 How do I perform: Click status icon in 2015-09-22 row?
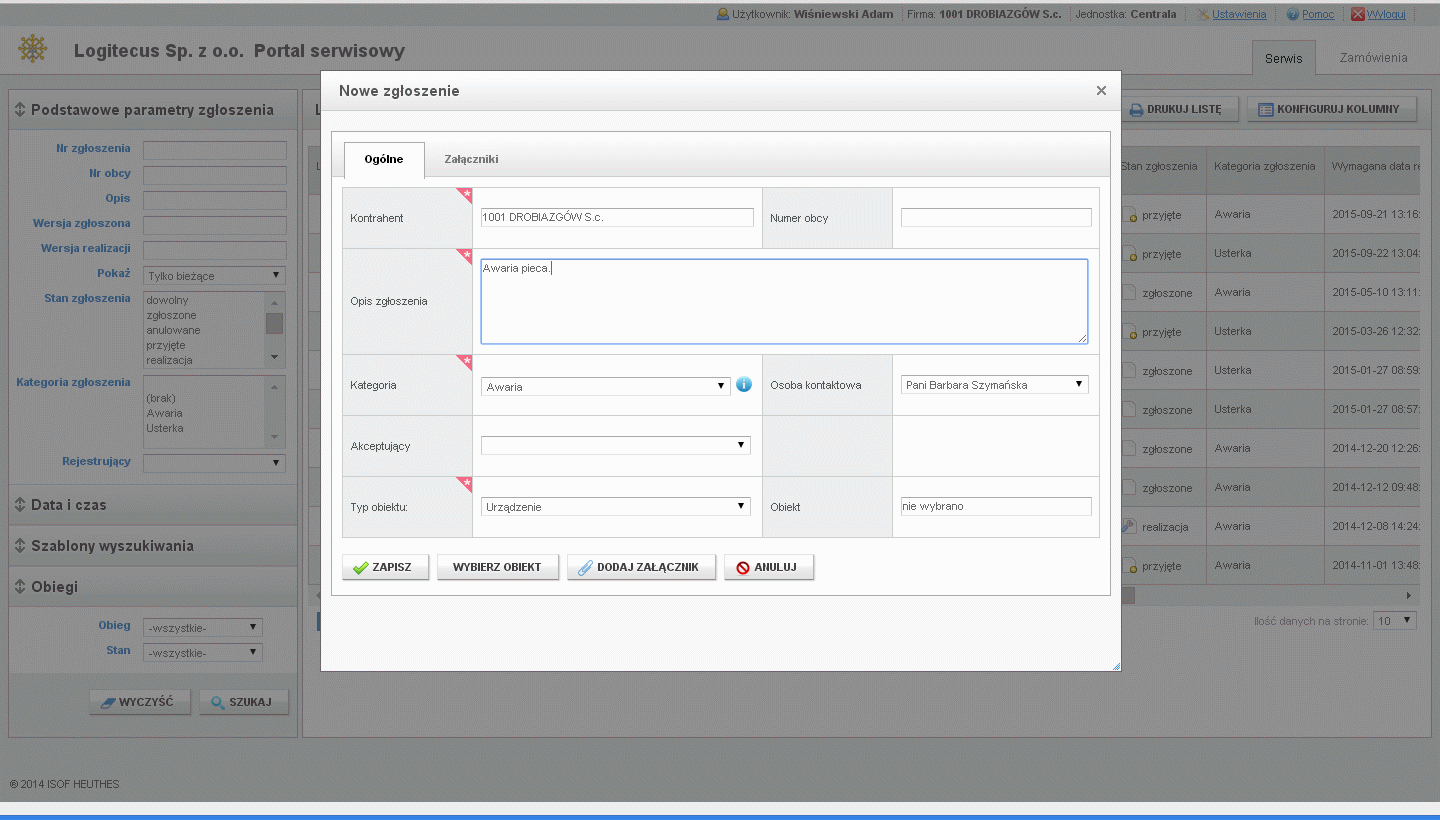(1129, 254)
